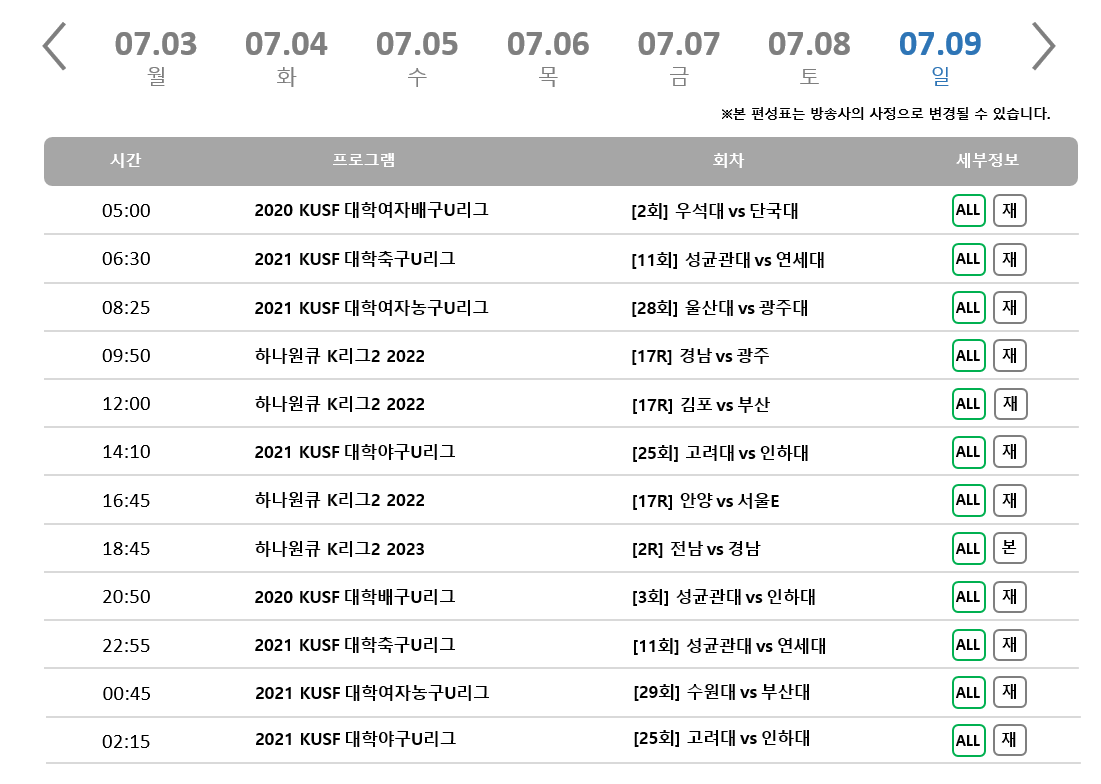Click the [17R] 김포 vs 부산 episode
This screenshot has width=1101, height=784.
click(x=700, y=404)
